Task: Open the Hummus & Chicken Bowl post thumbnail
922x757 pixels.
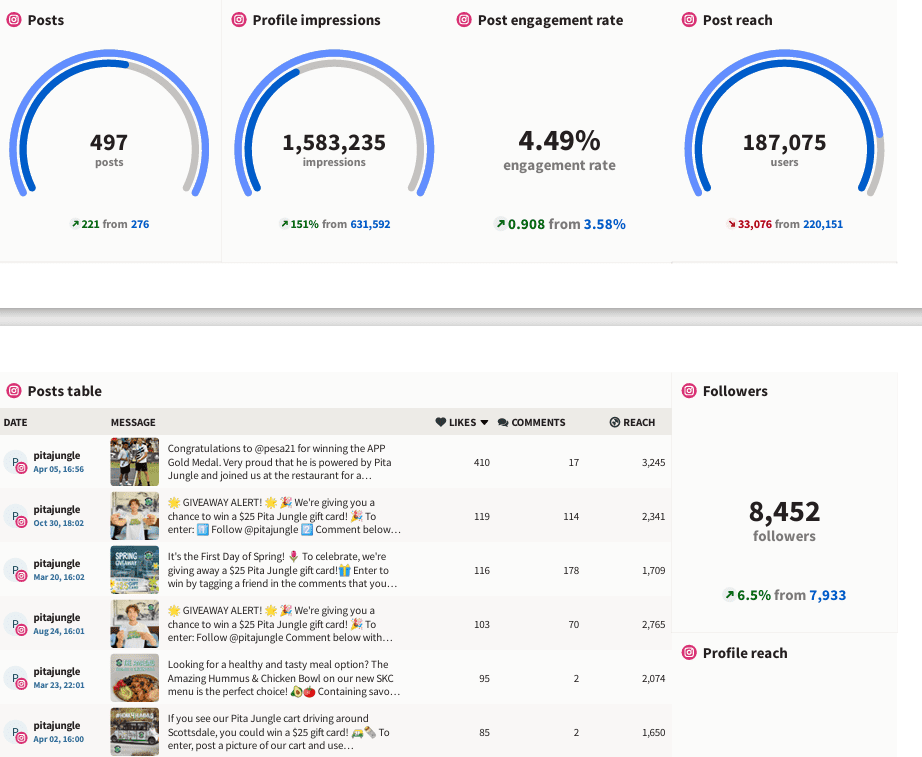Action: pyautogui.click(x=135, y=678)
